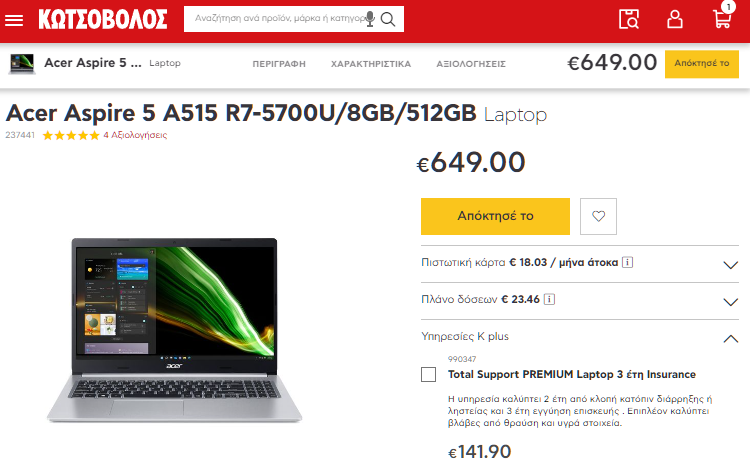
Task: Go to ΧΑΡΑΚΤΗΡΙΣΤΙΚΑ tab
Action: point(371,64)
